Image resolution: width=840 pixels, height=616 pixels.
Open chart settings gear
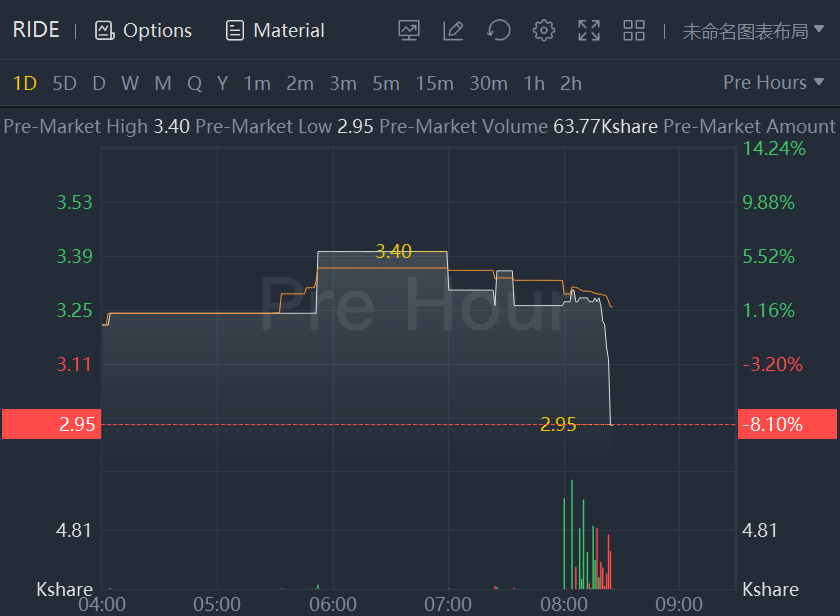544,30
